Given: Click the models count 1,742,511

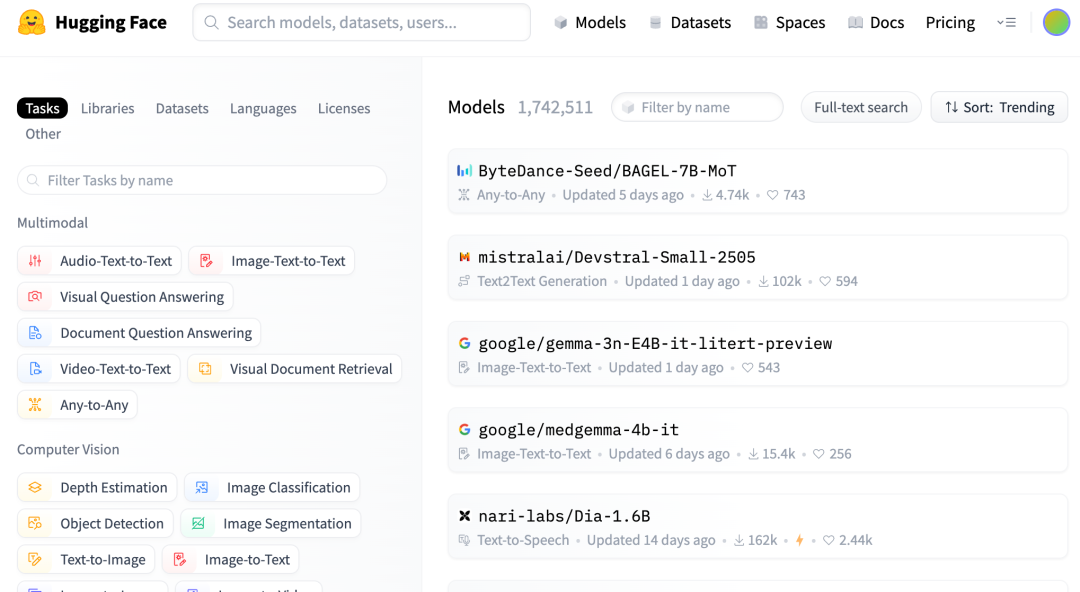Looking at the screenshot, I should pos(555,108).
